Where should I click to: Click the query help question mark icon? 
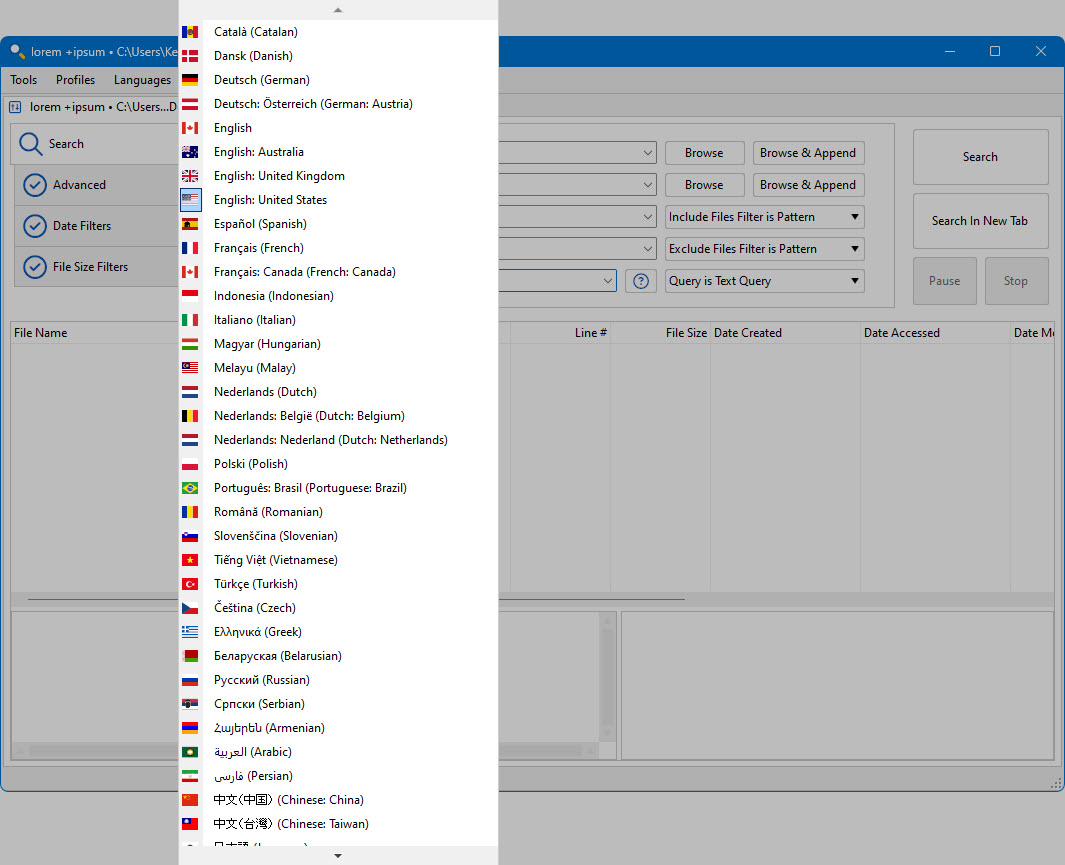(640, 281)
